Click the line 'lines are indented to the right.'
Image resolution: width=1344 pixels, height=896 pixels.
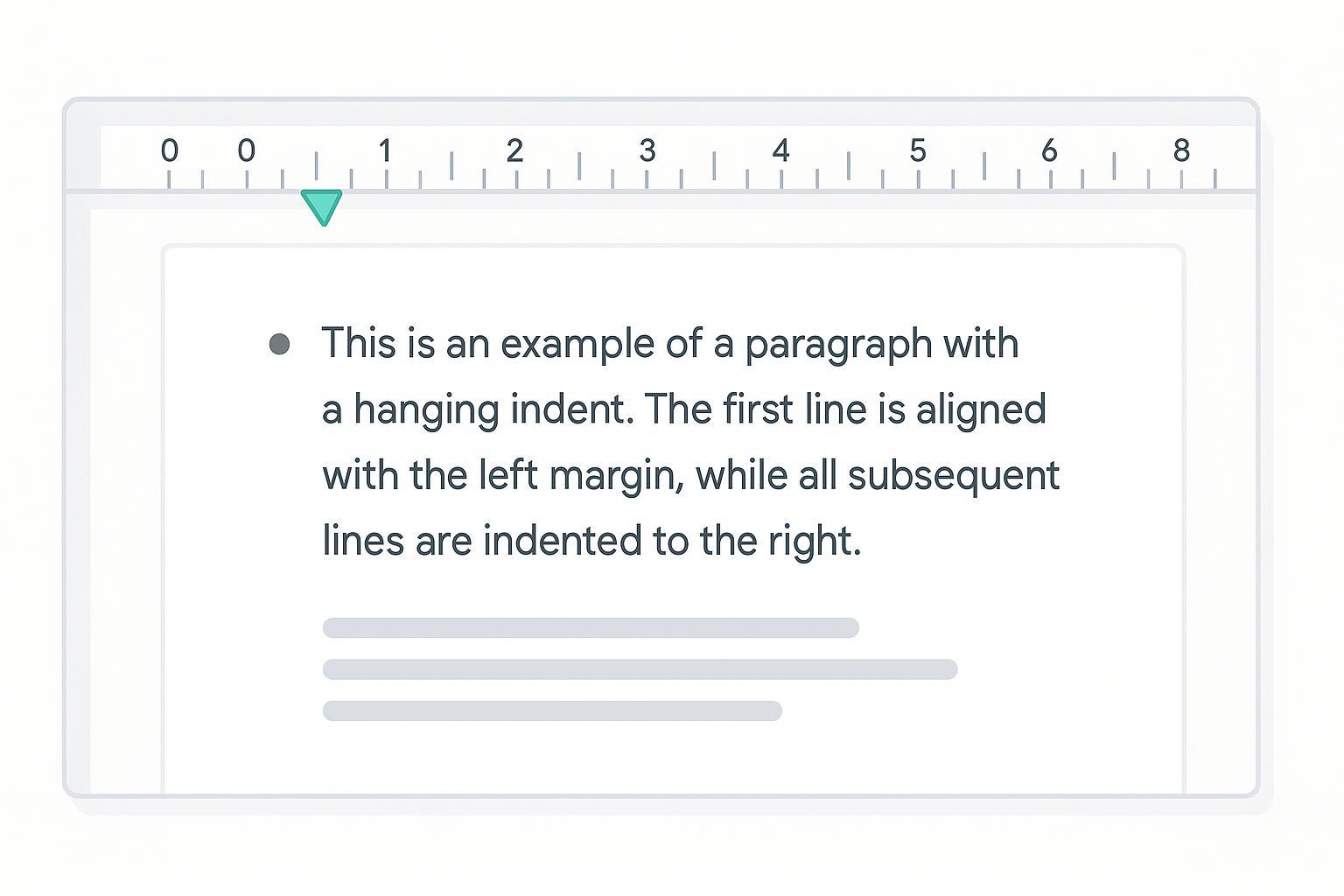591,541
